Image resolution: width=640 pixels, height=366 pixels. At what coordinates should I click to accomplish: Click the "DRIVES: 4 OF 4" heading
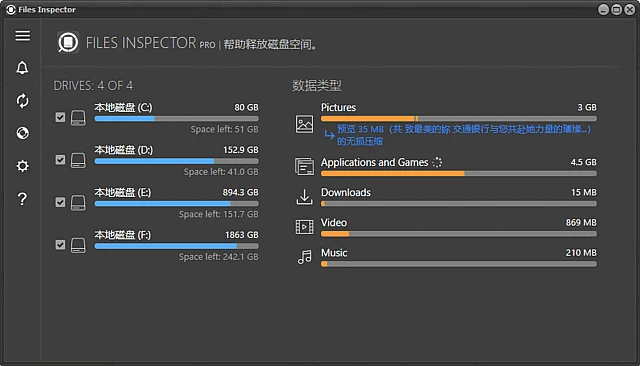point(93,86)
